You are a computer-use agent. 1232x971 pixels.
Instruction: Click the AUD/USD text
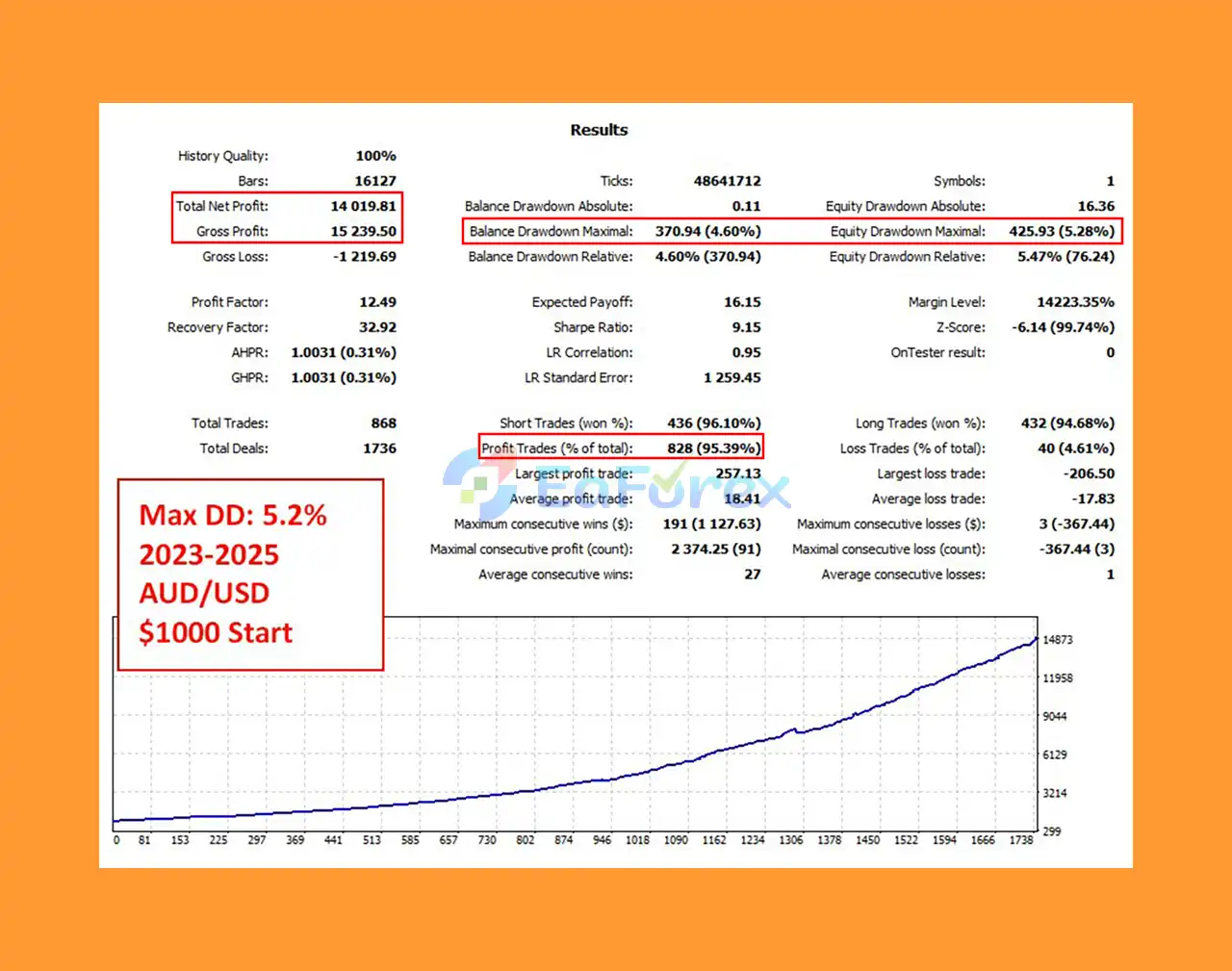[x=204, y=594]
